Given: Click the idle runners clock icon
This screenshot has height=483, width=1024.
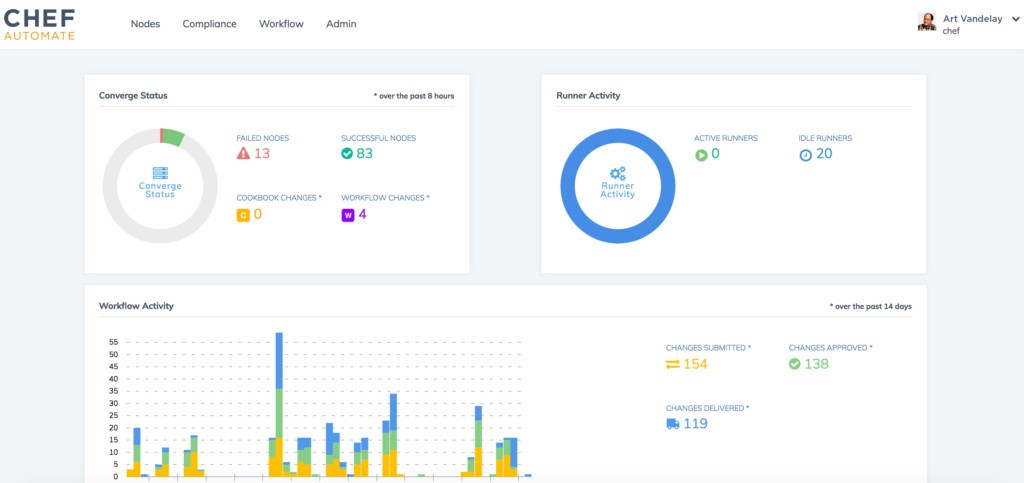Looking at the screenshot, I should pyautogui.click(x=805, y=154).
